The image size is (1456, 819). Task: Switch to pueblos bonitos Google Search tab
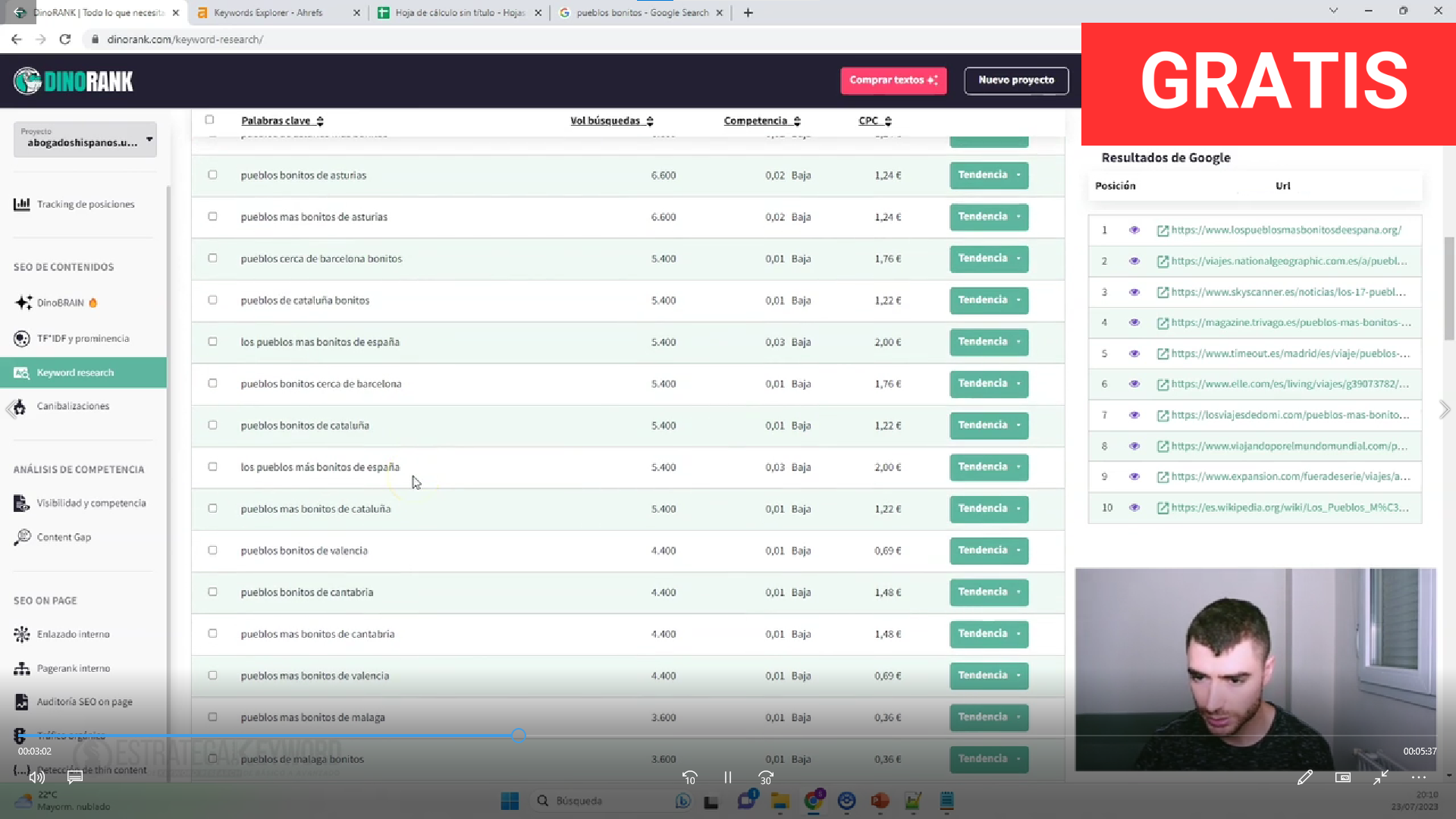(x=641, y=13)
